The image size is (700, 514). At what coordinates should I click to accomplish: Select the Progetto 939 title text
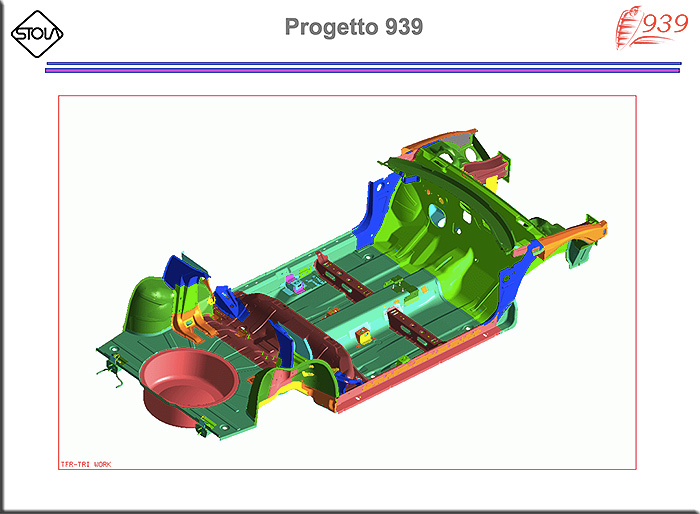[x=354, y=27]
